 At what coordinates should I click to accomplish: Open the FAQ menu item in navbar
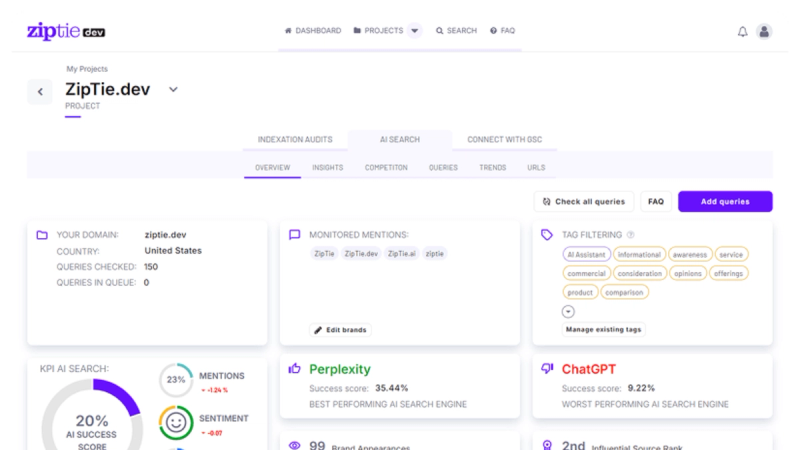pos(503,31)
